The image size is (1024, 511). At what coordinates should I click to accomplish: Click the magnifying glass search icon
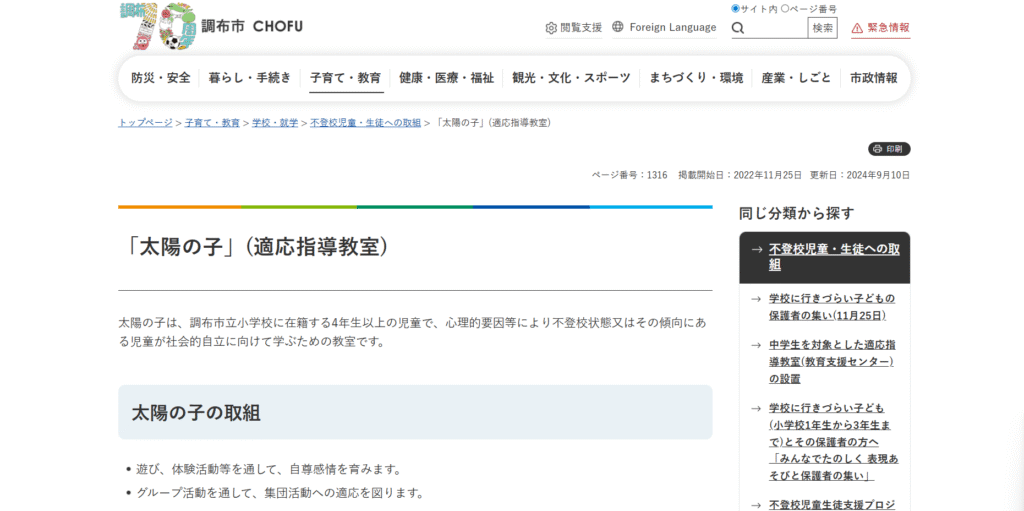(738, 28)
